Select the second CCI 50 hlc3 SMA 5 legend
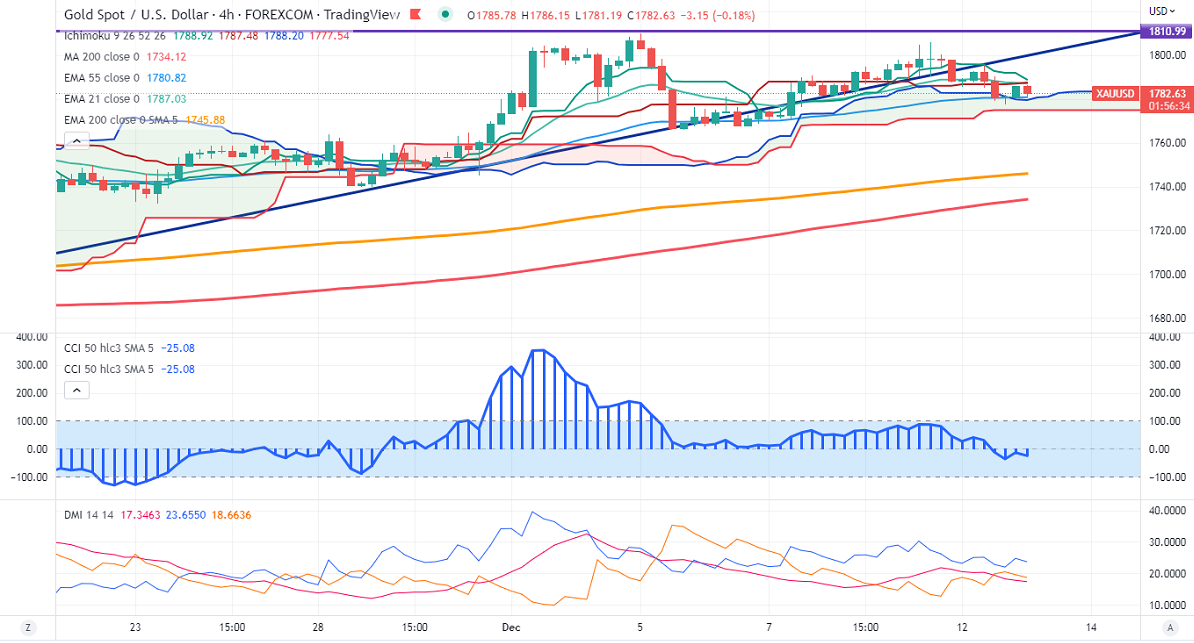This screenshot has height=643, width=1194. click(109, 369)
